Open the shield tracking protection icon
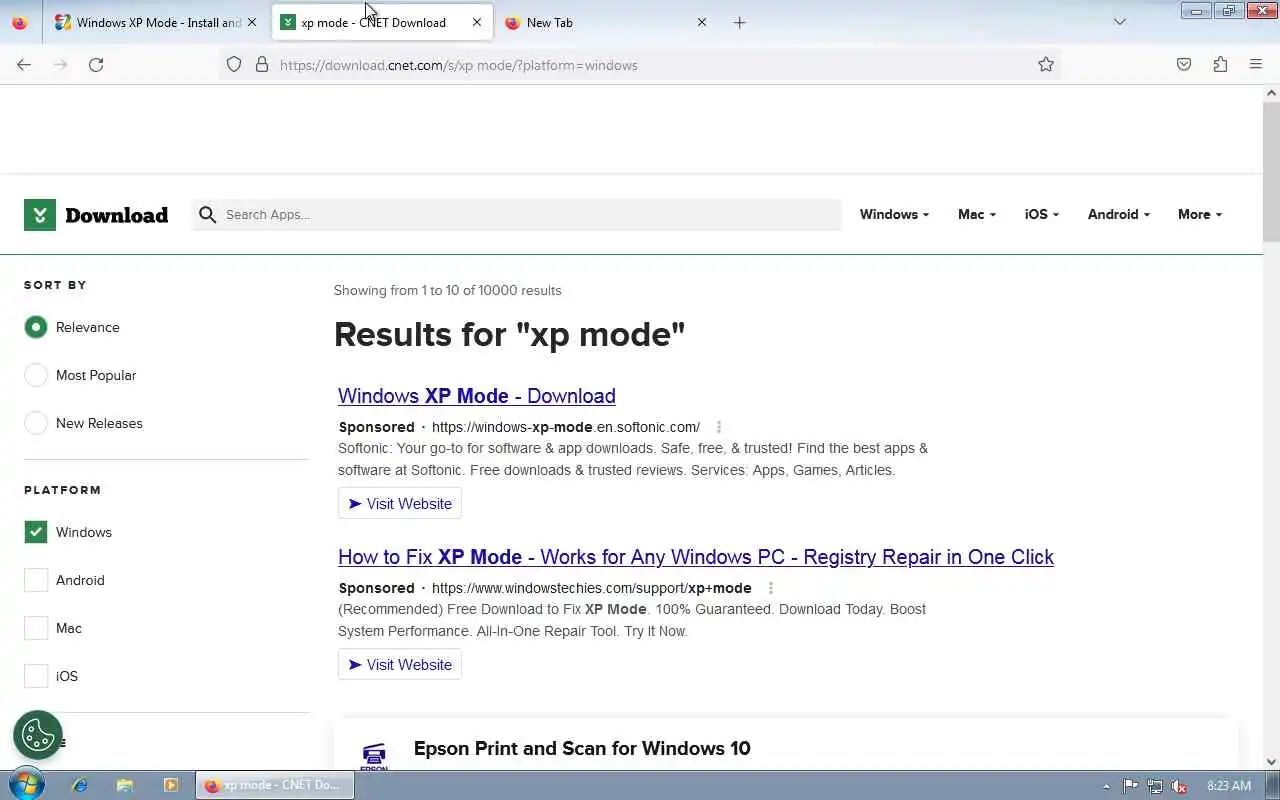The width and height of the screenshot is (1280, 800). point(234,65)
